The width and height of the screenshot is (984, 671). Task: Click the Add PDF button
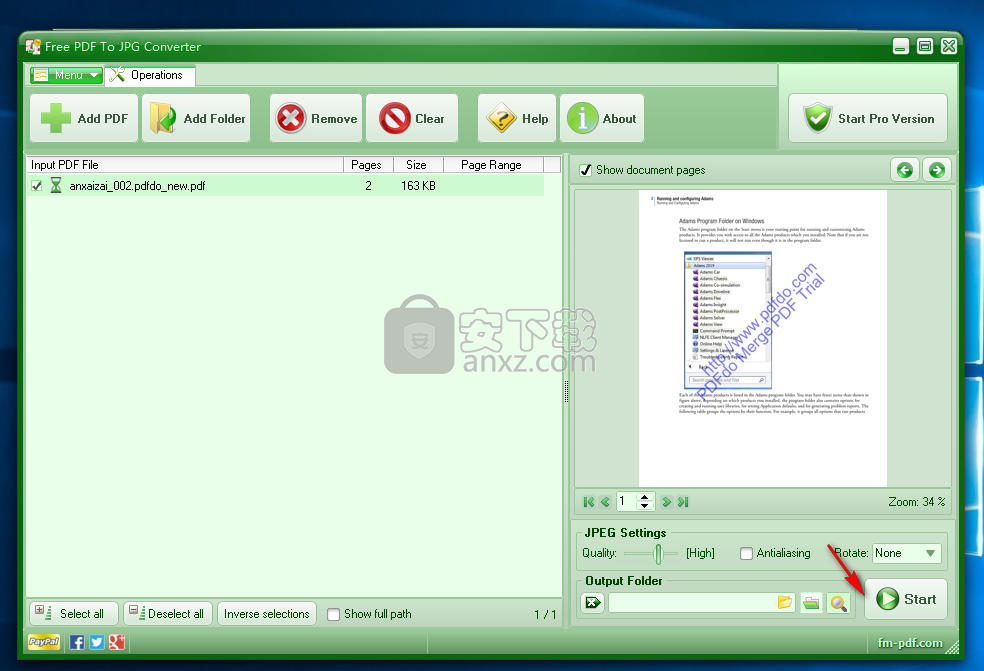click(x=83, y=118)
